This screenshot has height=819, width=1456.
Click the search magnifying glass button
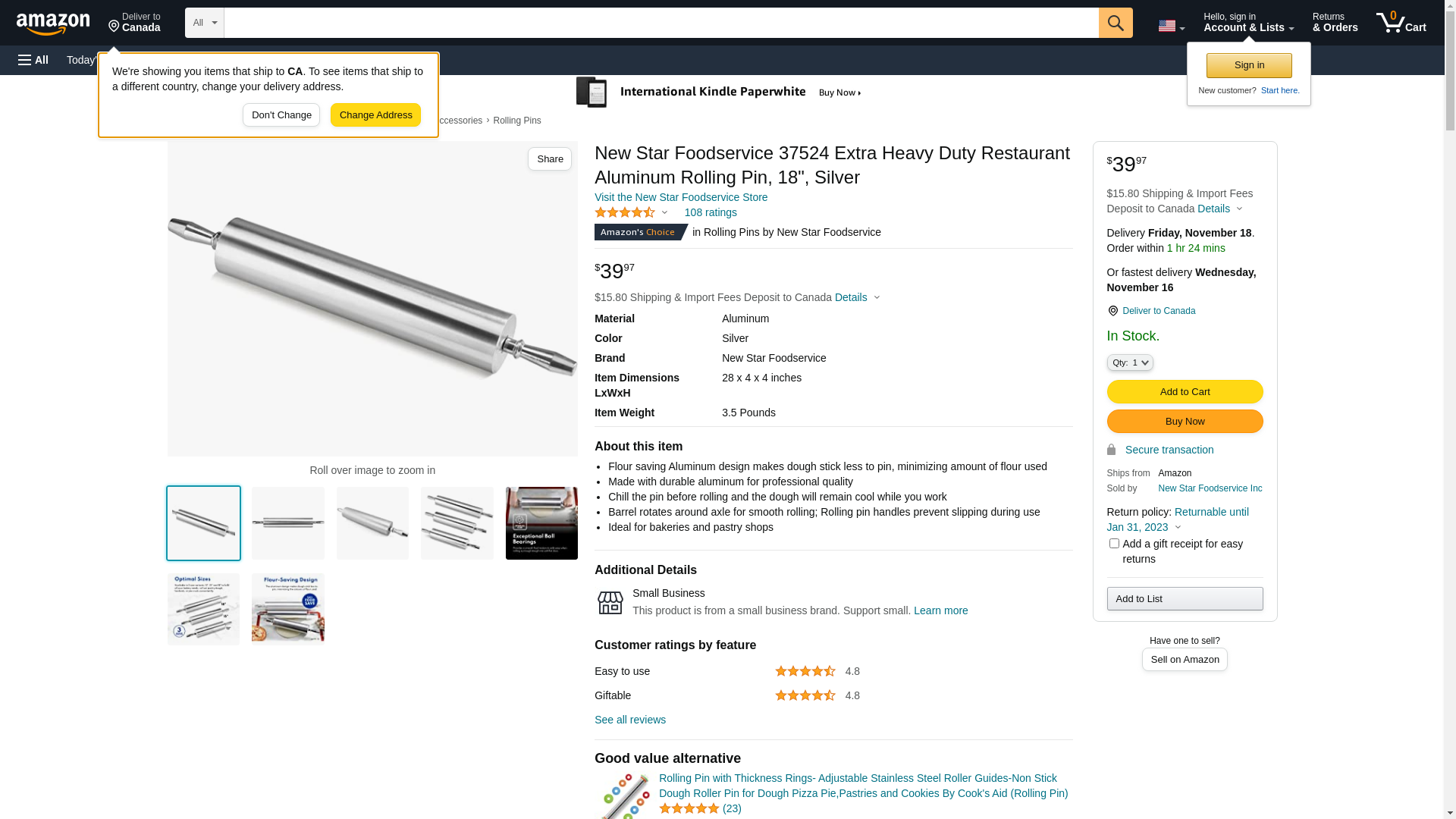tap(1115, 23)
